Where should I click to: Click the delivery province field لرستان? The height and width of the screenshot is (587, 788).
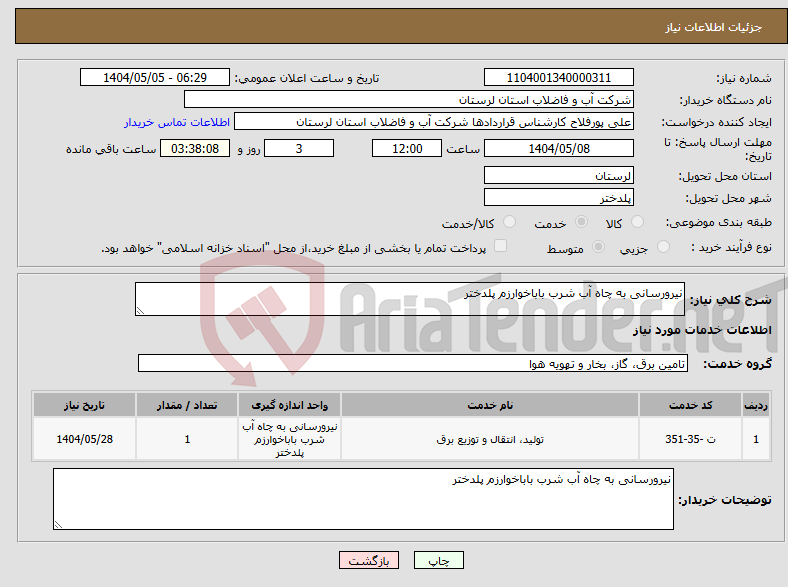point(558,175)
